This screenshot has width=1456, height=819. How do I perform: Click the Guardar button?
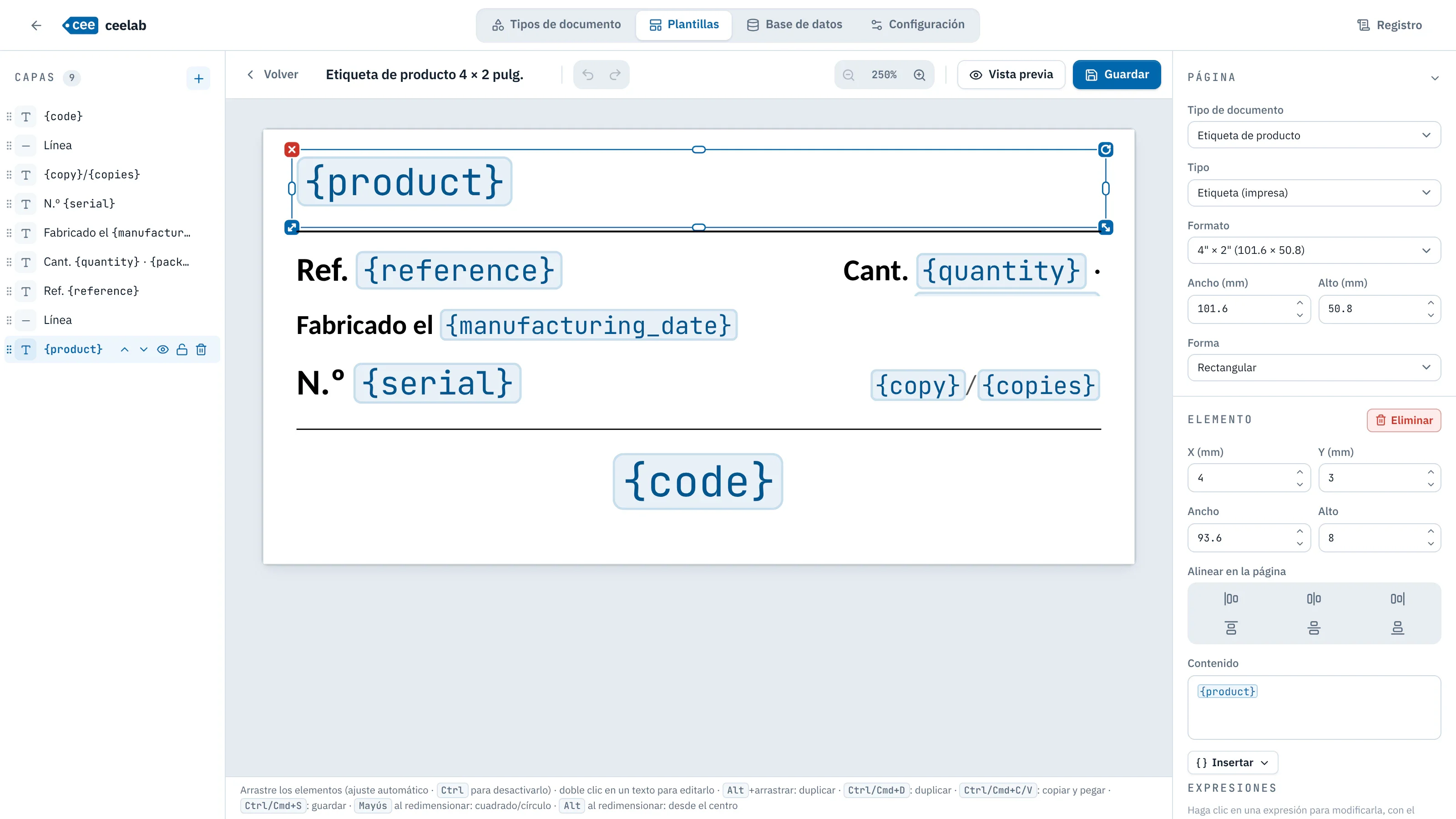1116,75
